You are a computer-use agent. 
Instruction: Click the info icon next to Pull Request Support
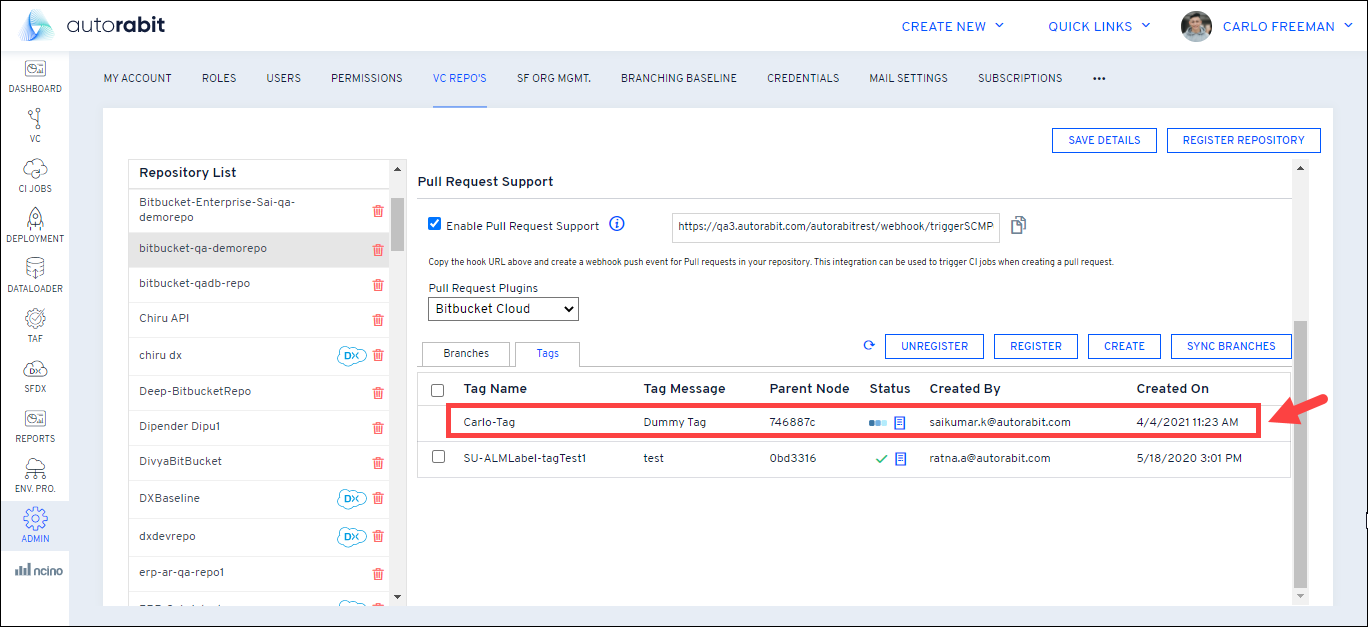[617, 224]
